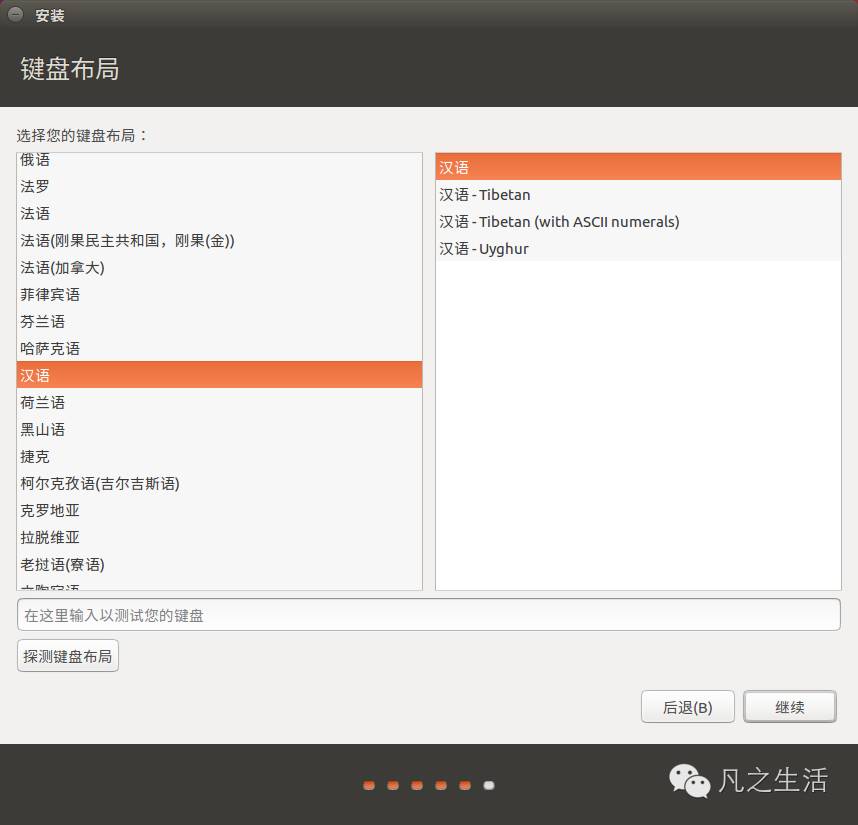This screenshot has width=858, height=825.
Task: Select 俄语 from the layout list
Action: (34, 159)
